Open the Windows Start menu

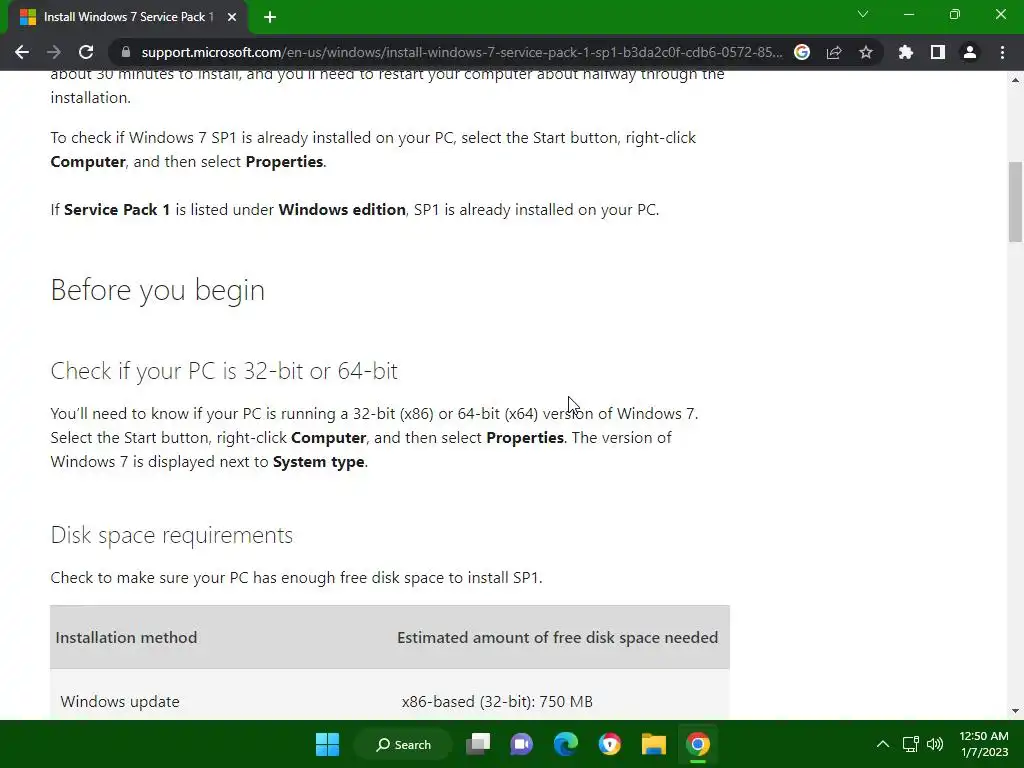(x=327, y=744)
